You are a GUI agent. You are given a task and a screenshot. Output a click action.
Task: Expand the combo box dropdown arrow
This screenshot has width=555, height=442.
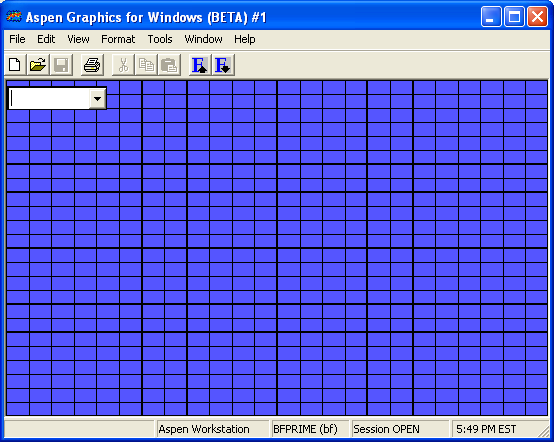[97, 98]
